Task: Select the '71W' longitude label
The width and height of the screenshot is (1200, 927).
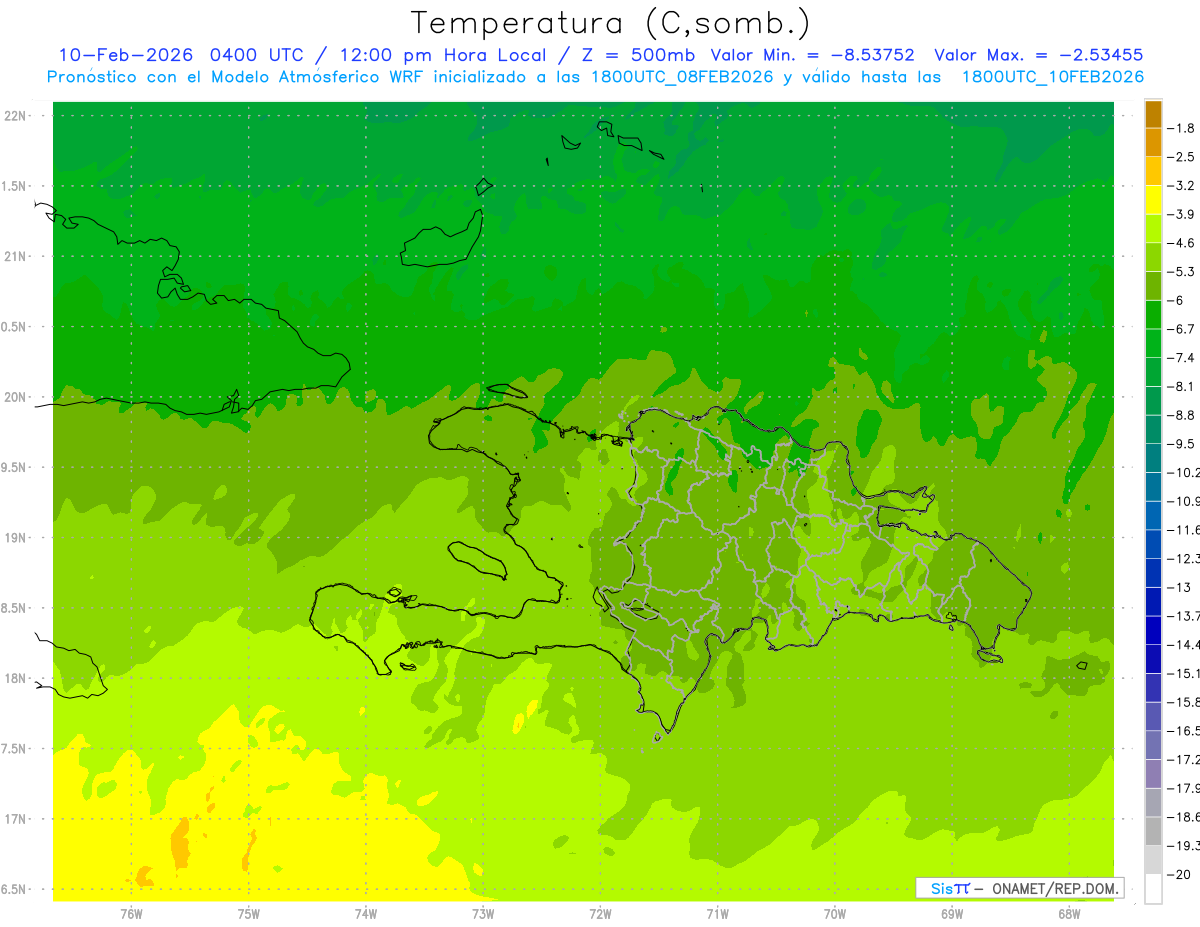Action: click(x=717, y=913)
